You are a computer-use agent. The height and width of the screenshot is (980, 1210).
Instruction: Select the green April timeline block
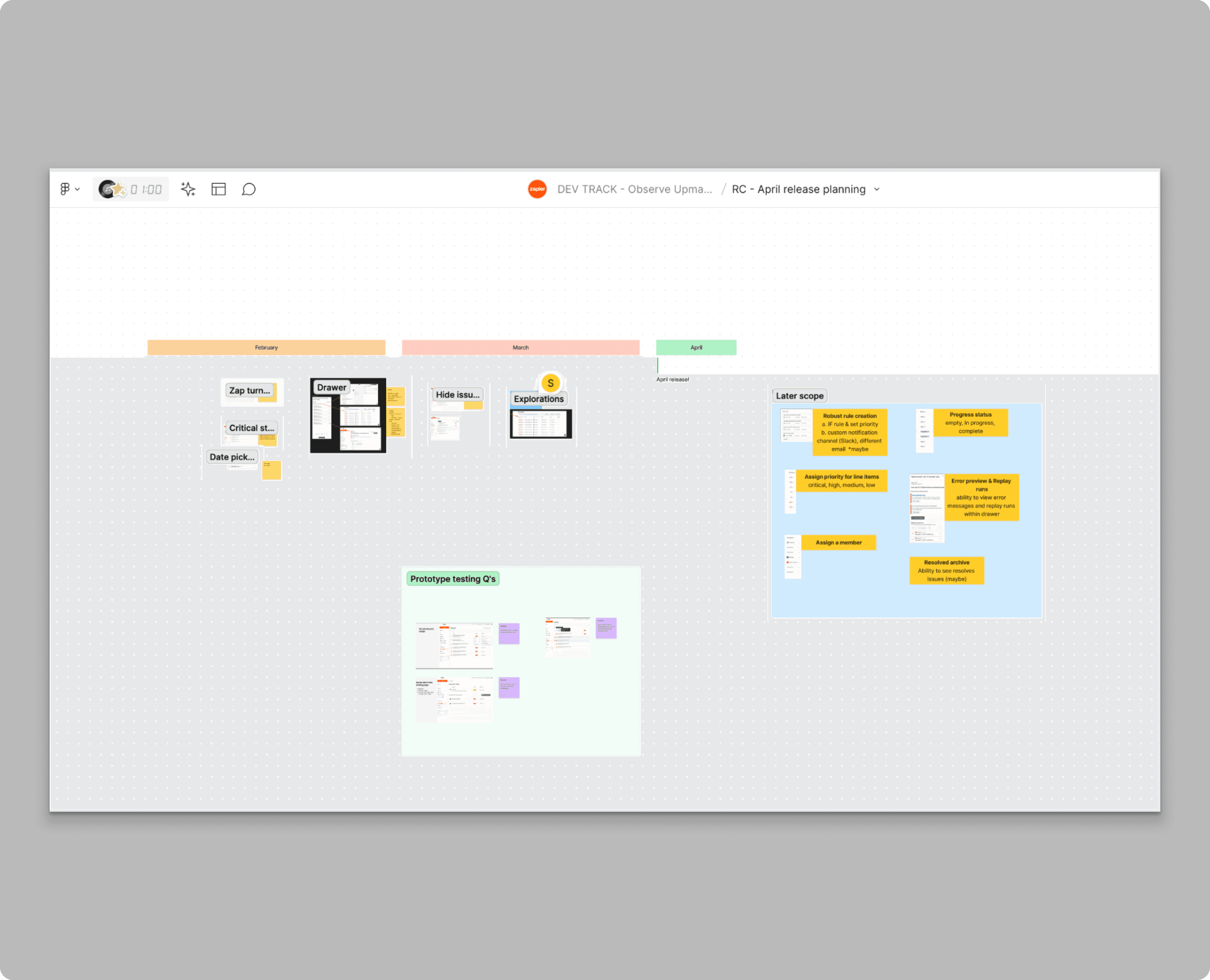coord(695,348)
